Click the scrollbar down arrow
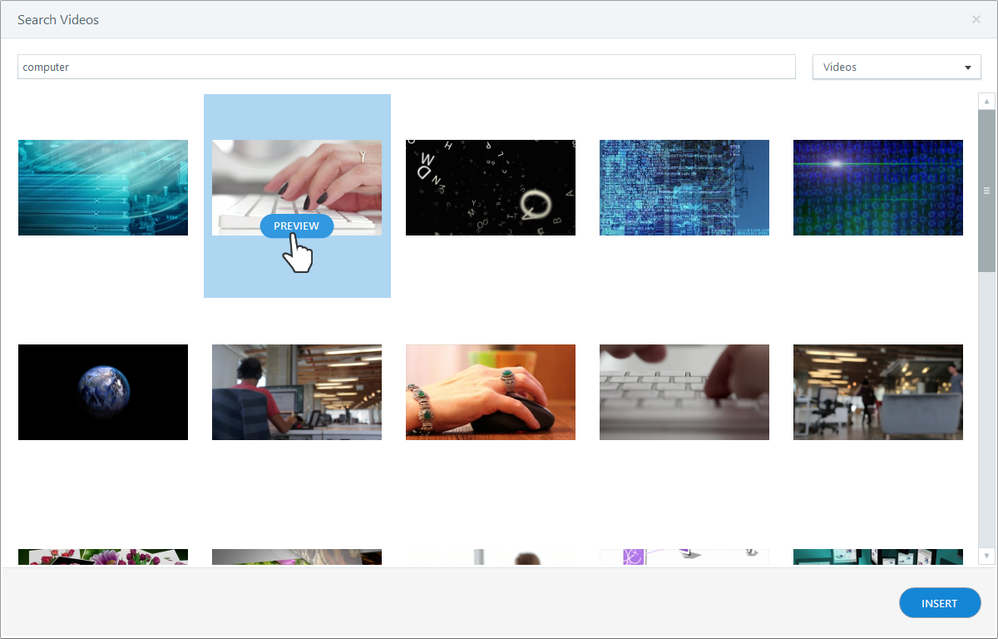 (x=987, y=556)
